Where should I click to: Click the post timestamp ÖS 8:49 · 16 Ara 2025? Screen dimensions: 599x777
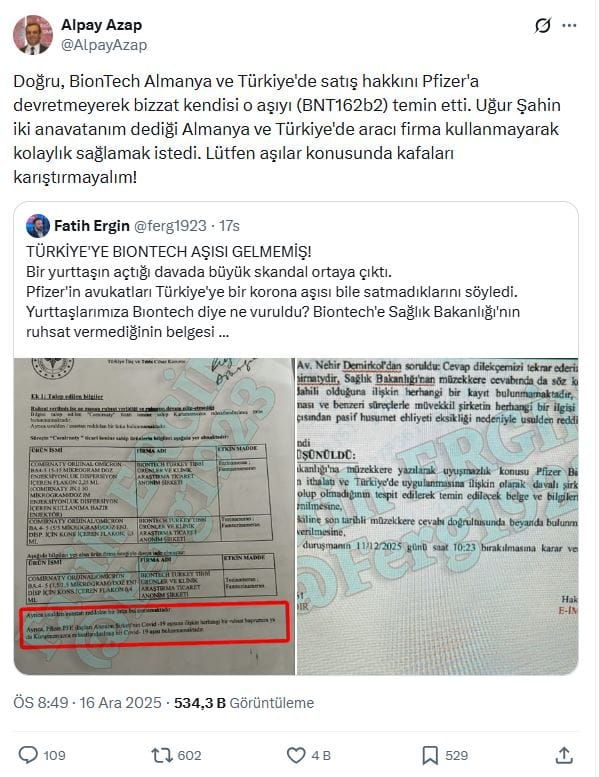point(87,703)
